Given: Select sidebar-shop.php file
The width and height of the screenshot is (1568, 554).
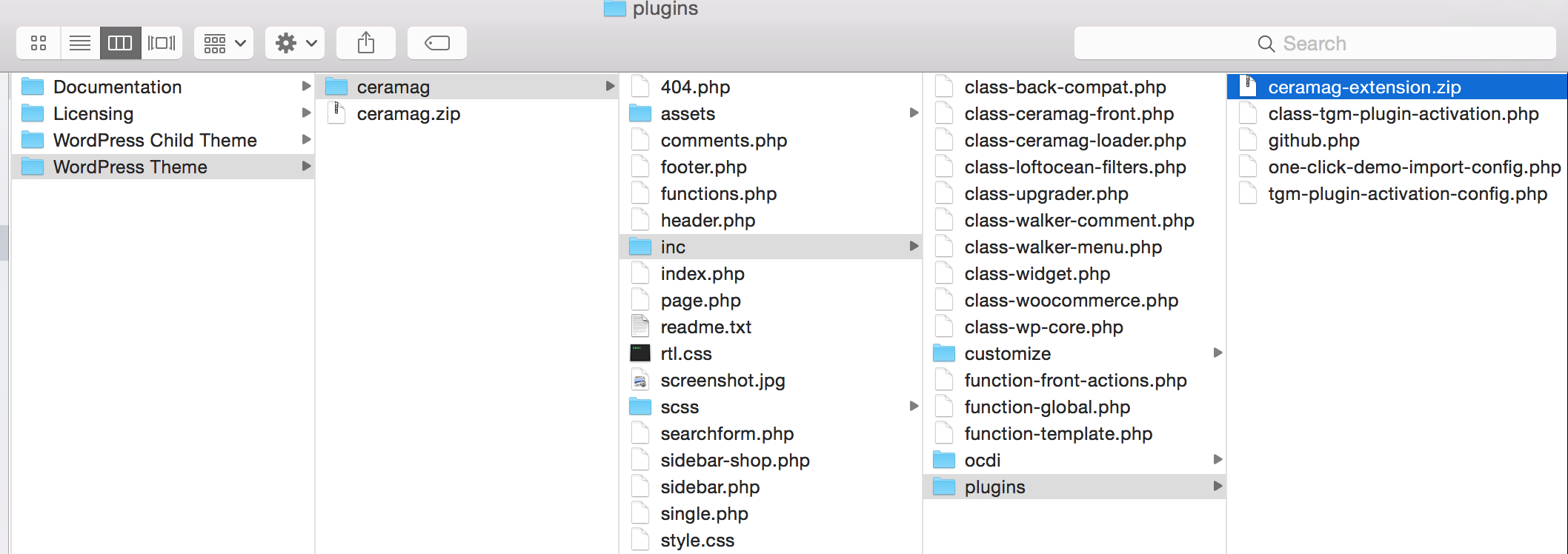Looking at the screenshot, I should pos(770,460).
